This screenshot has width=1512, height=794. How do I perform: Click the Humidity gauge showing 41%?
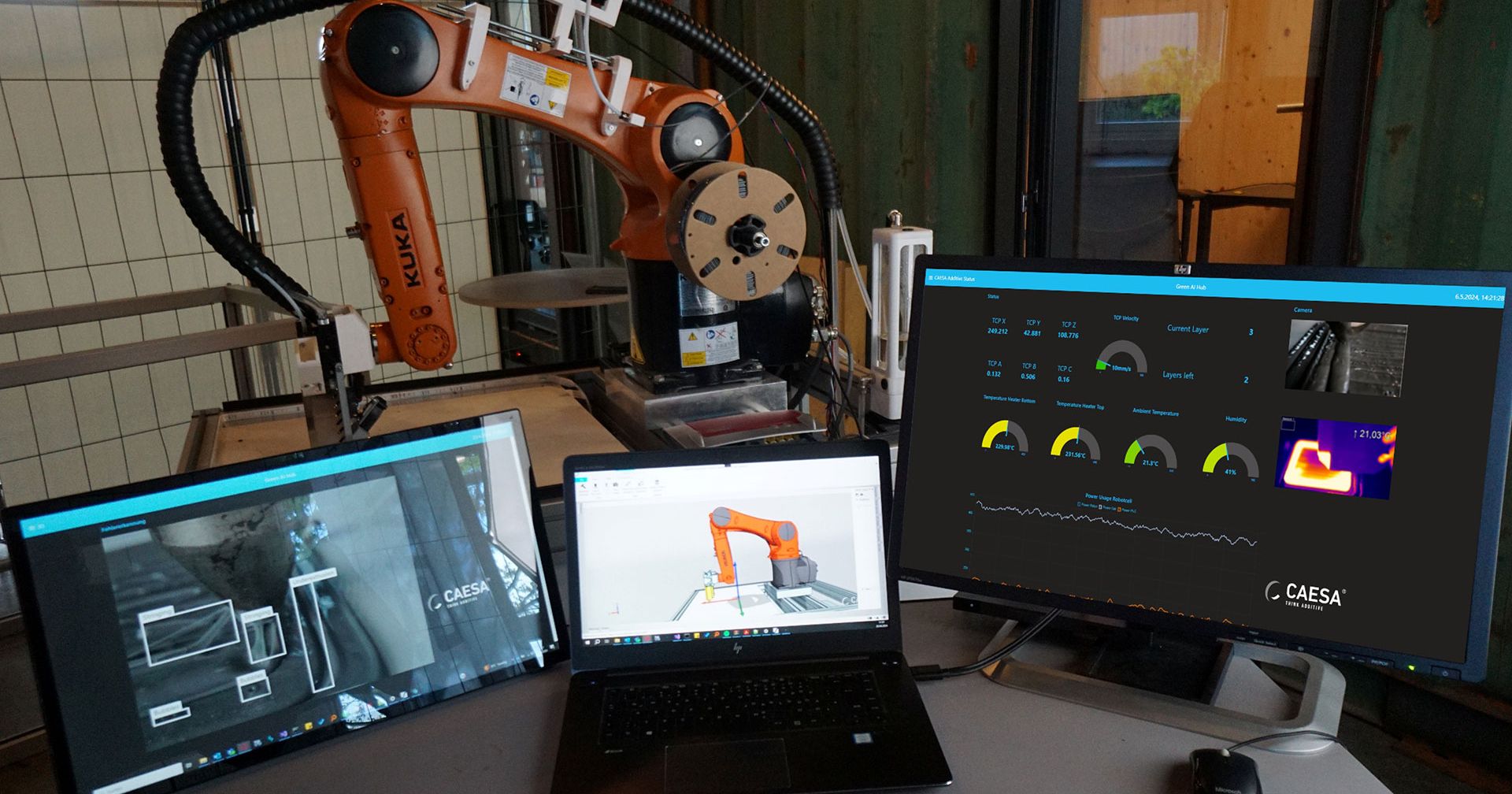pos(1230,459)
